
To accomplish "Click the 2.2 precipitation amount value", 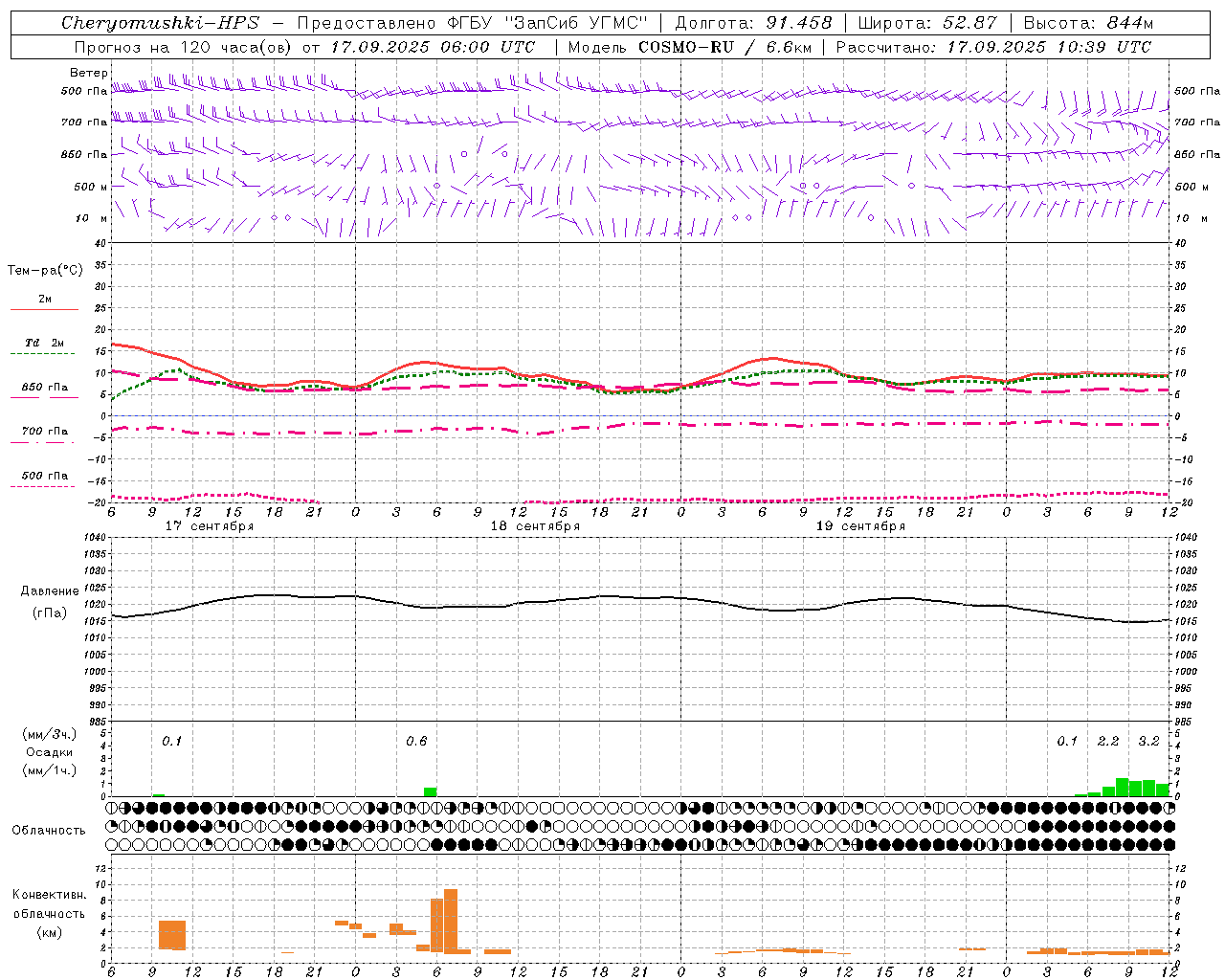I will [1108, 741].
